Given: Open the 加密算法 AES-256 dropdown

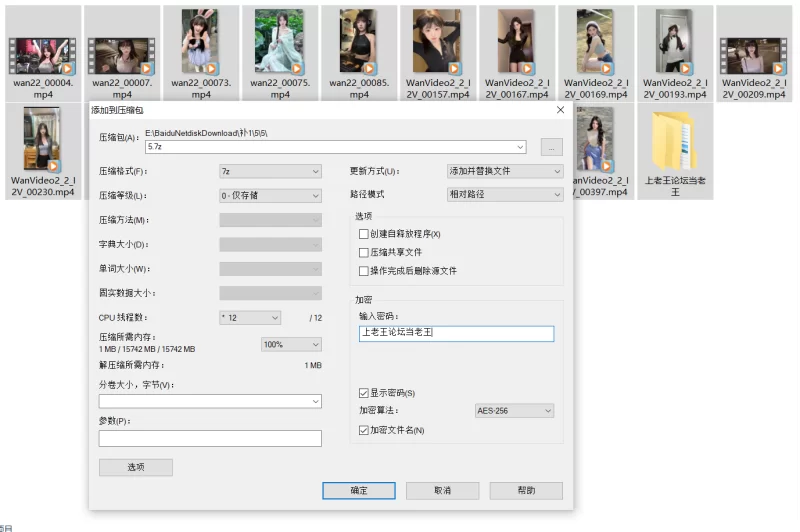Looking at the screenshot, I should tap(514, 411).
